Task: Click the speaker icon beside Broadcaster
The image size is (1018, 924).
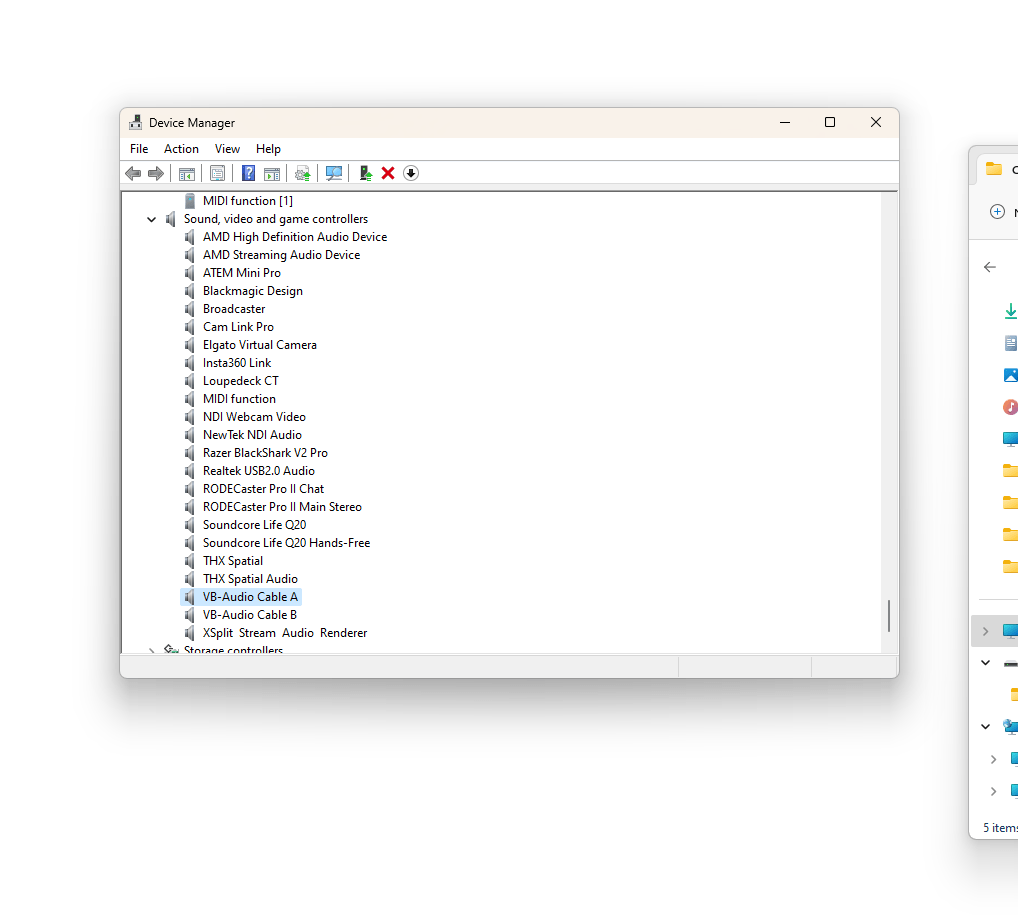Action: (x=190, y=309)
